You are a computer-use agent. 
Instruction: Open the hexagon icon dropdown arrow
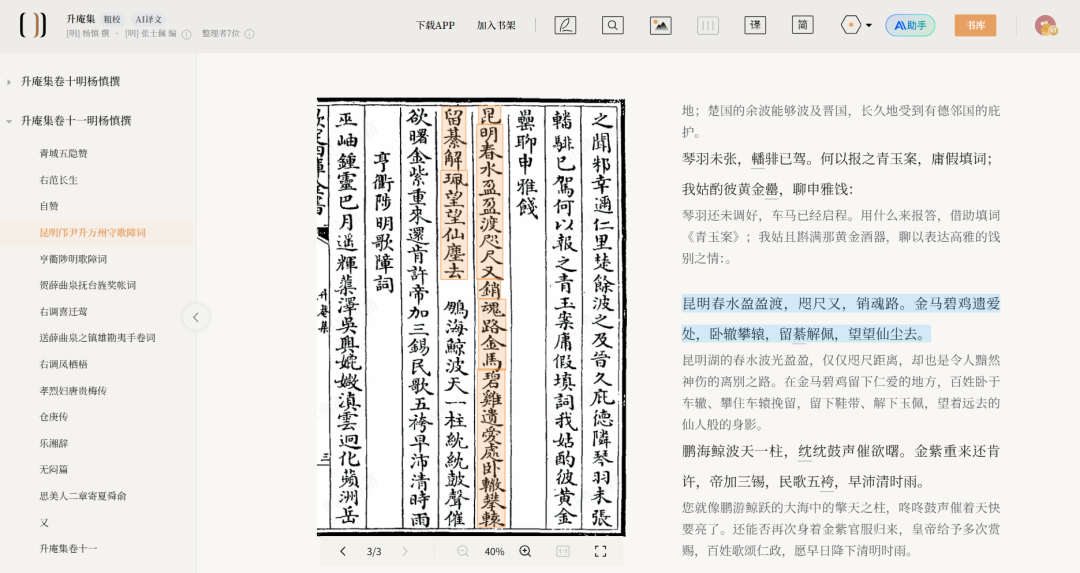[x=869, y=25]
